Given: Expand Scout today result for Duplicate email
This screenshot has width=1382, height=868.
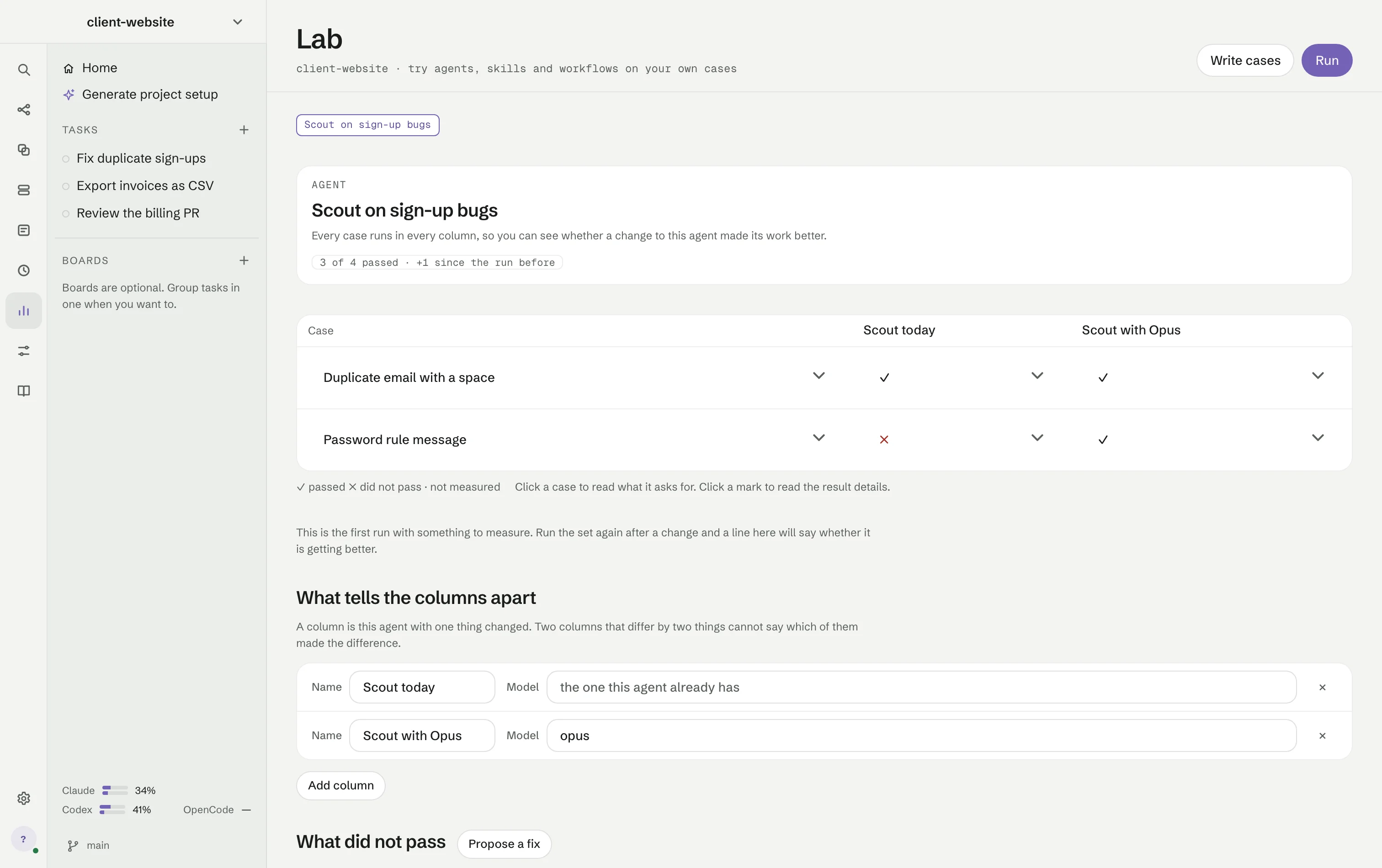Looking at the screenshot, I should pyautogui.click(x=1037, y=376).
